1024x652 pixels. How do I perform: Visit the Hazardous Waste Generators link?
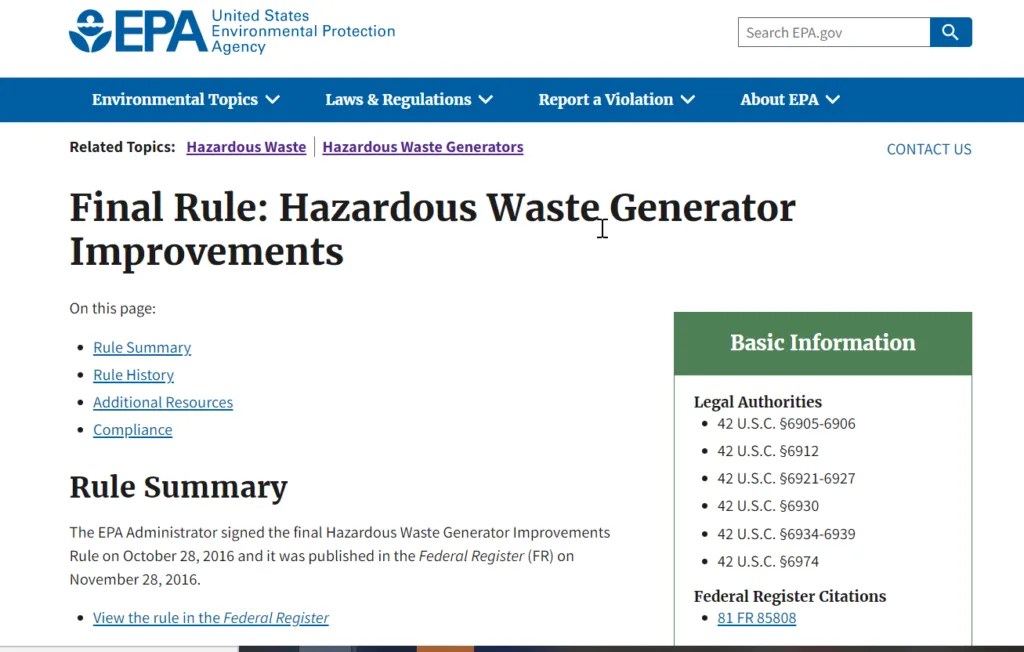click(422, 147)
